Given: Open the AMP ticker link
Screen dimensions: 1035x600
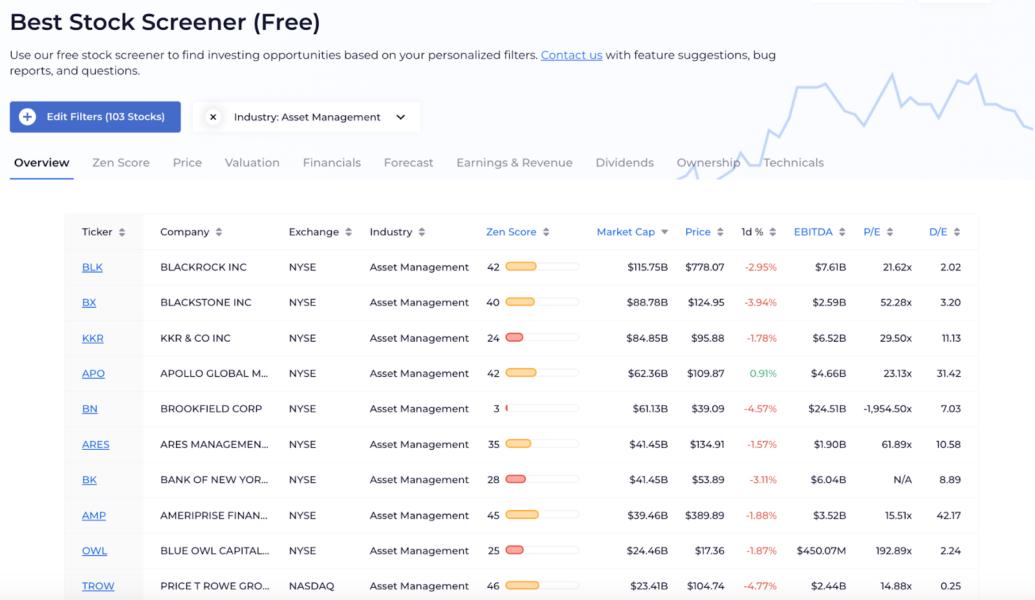Looking at the screenshot, I should tap(94, 516).
